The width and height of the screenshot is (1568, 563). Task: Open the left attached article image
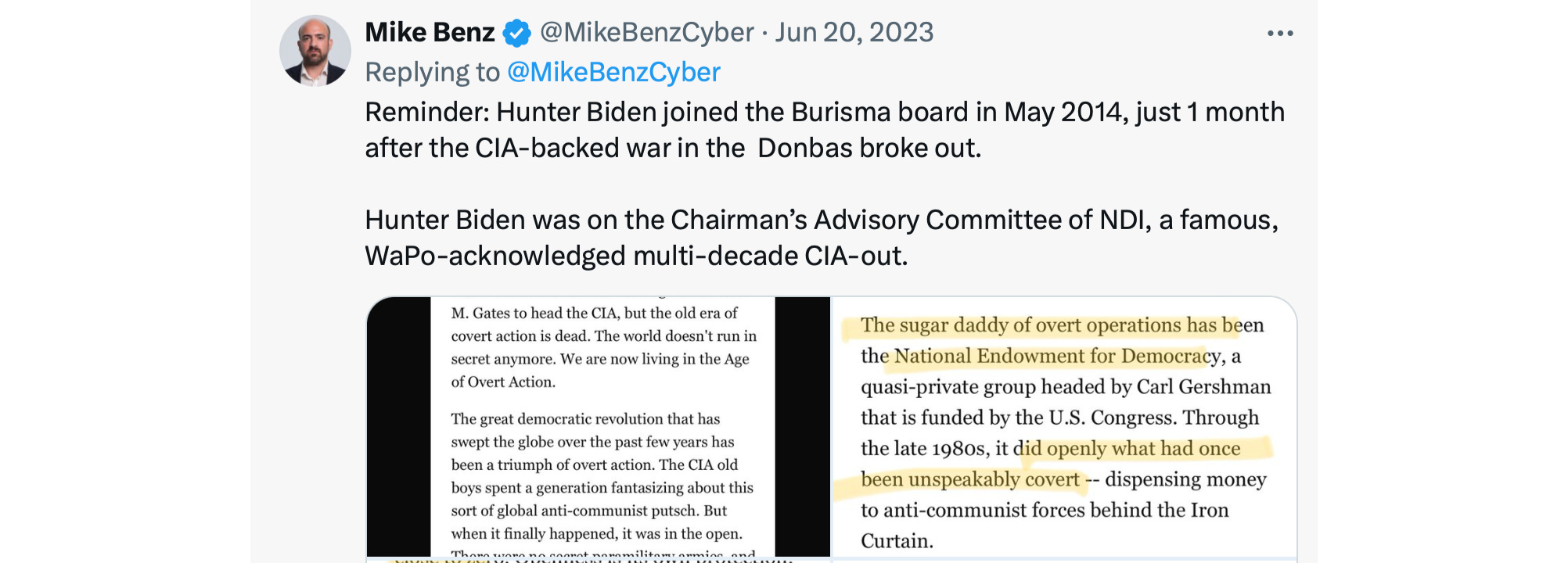click(x=599, y=426)
